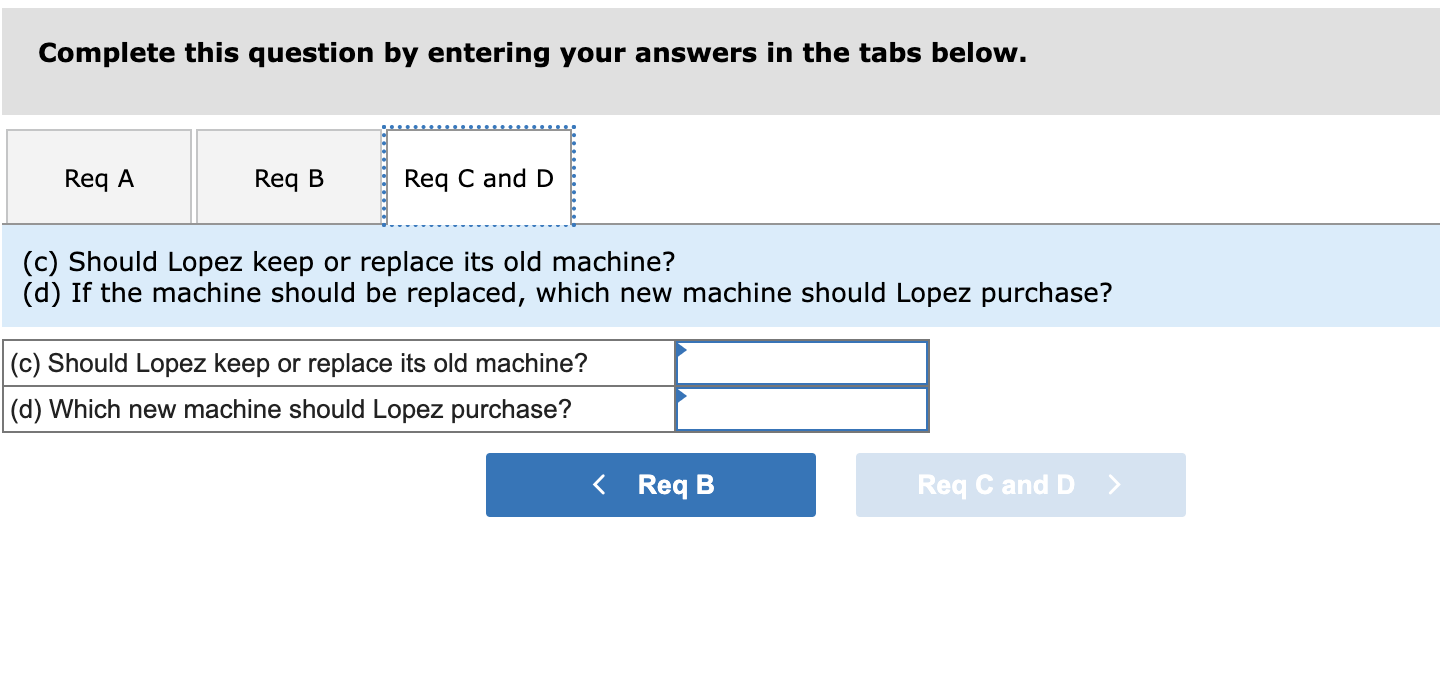Click the left chevron inside the Req B button
Image resolution: width=1454 pixels, height=688 pixels.
(599, 484)
